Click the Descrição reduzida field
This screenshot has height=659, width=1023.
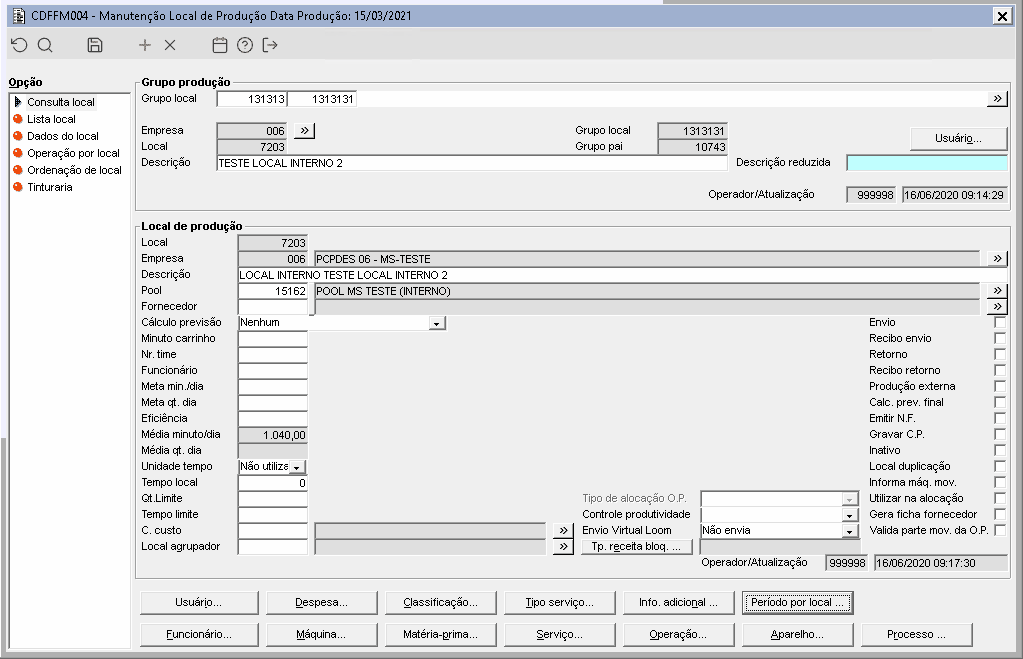(x=926, y=162)
